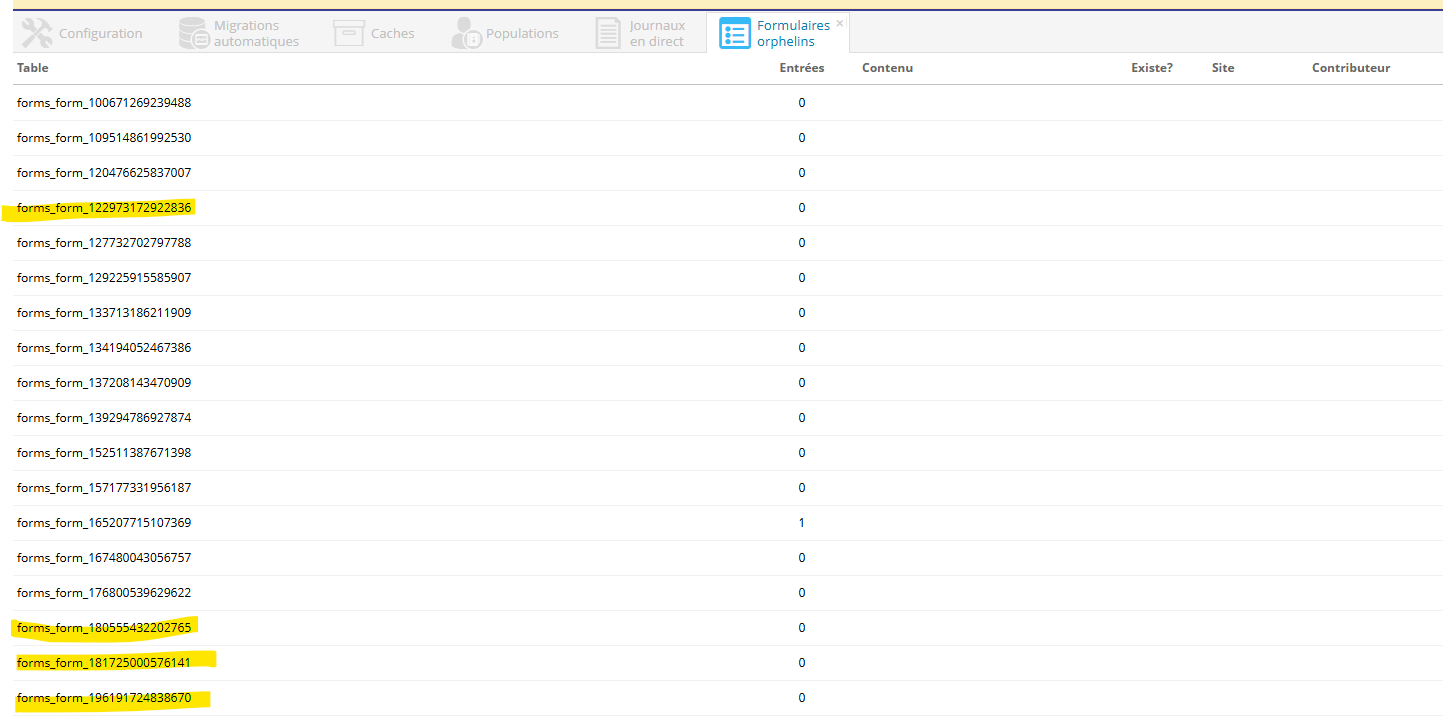Click the Contributeur column header
Screen dimensions: 1443x718
tap(1350, 68)
